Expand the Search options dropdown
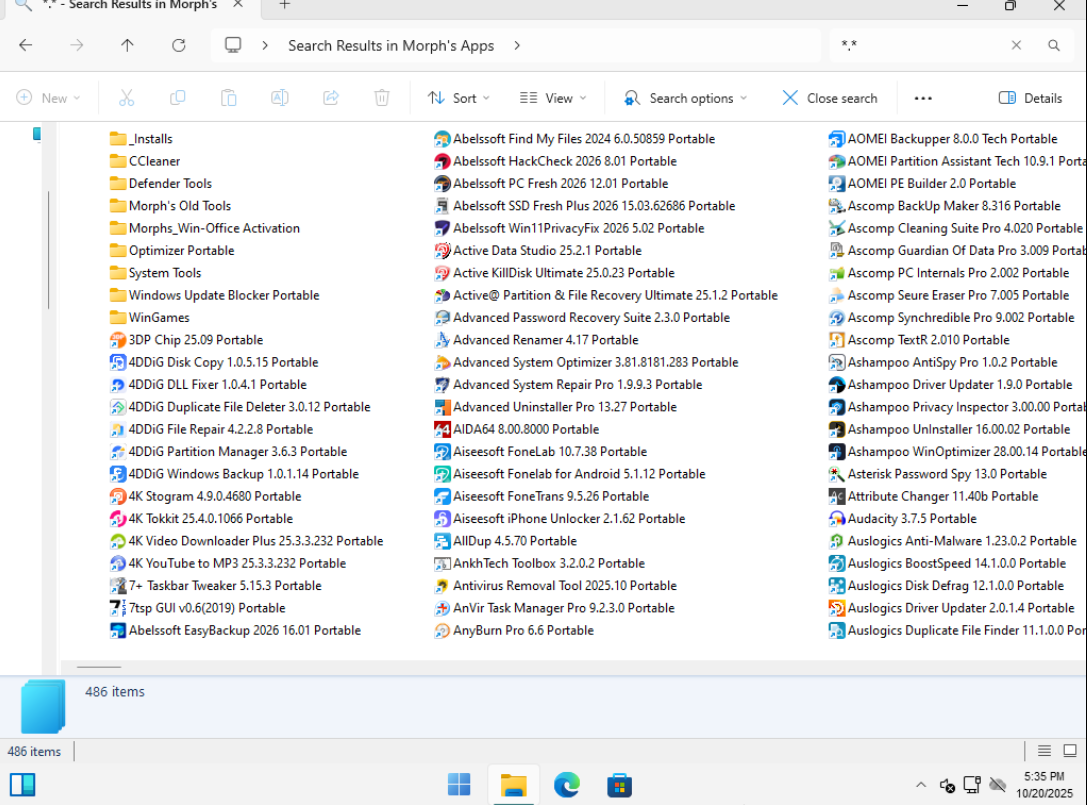 [x=685, y=98]
